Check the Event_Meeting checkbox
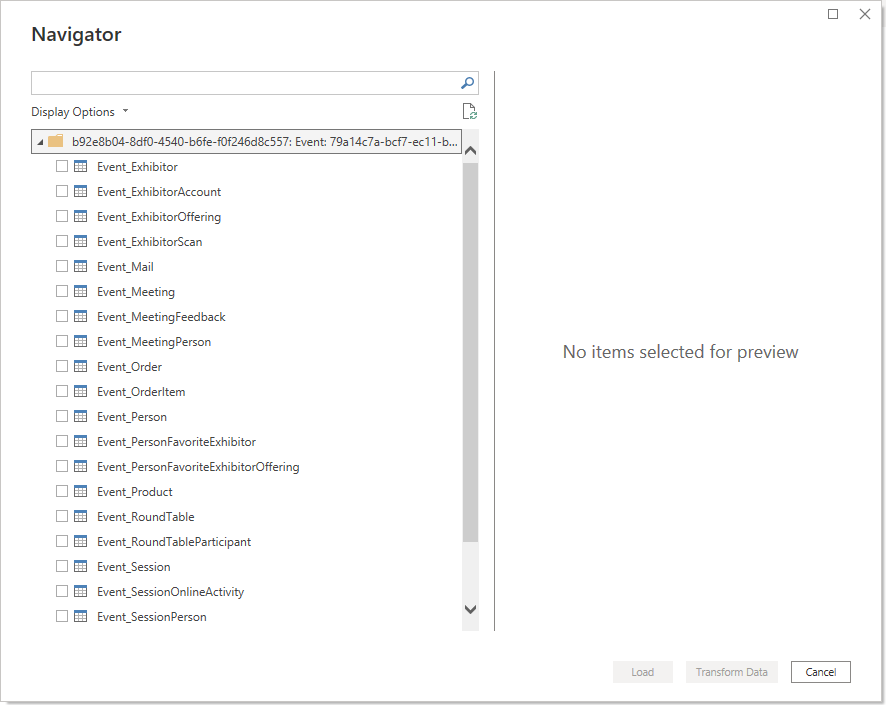Viewport: 886px width, 705px height. click(62, 291)
